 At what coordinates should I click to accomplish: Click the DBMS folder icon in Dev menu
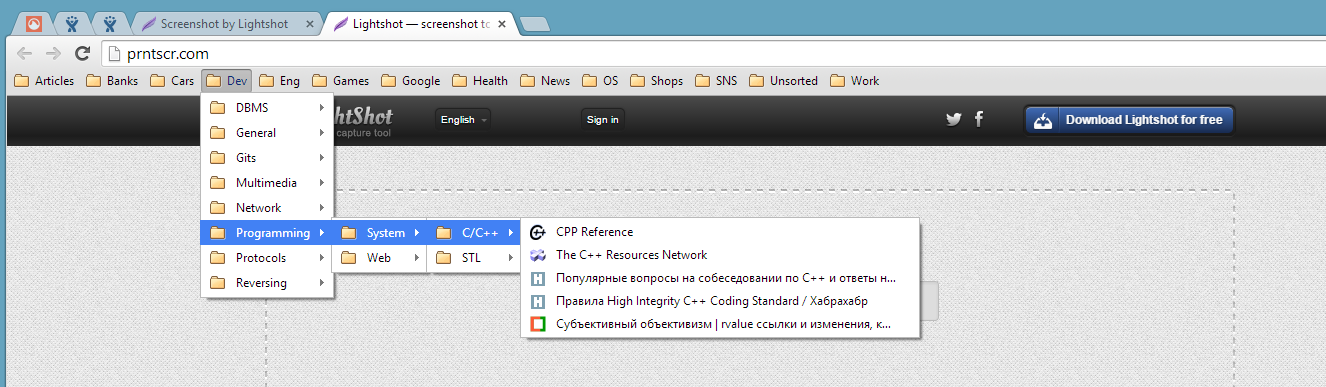(x=217, y=107)
